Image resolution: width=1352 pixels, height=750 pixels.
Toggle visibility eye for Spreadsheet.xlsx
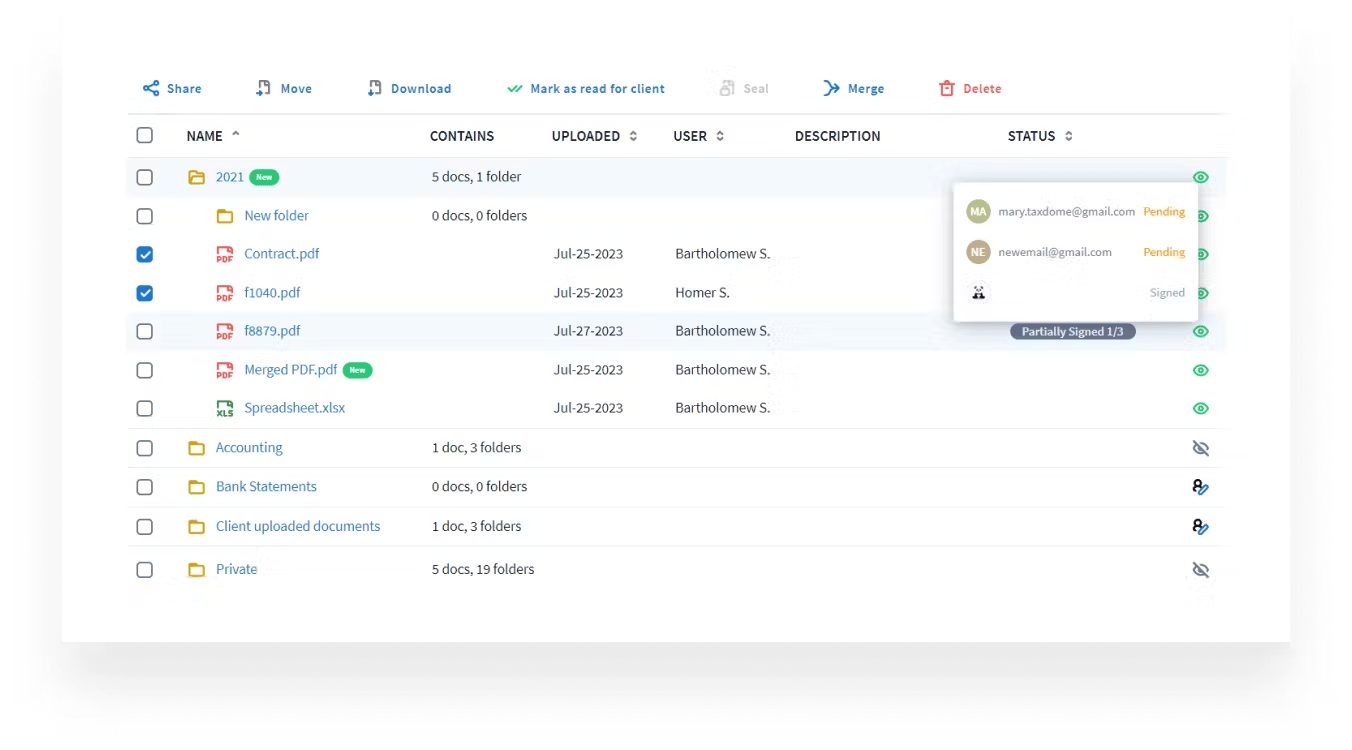click(1201, 408)
